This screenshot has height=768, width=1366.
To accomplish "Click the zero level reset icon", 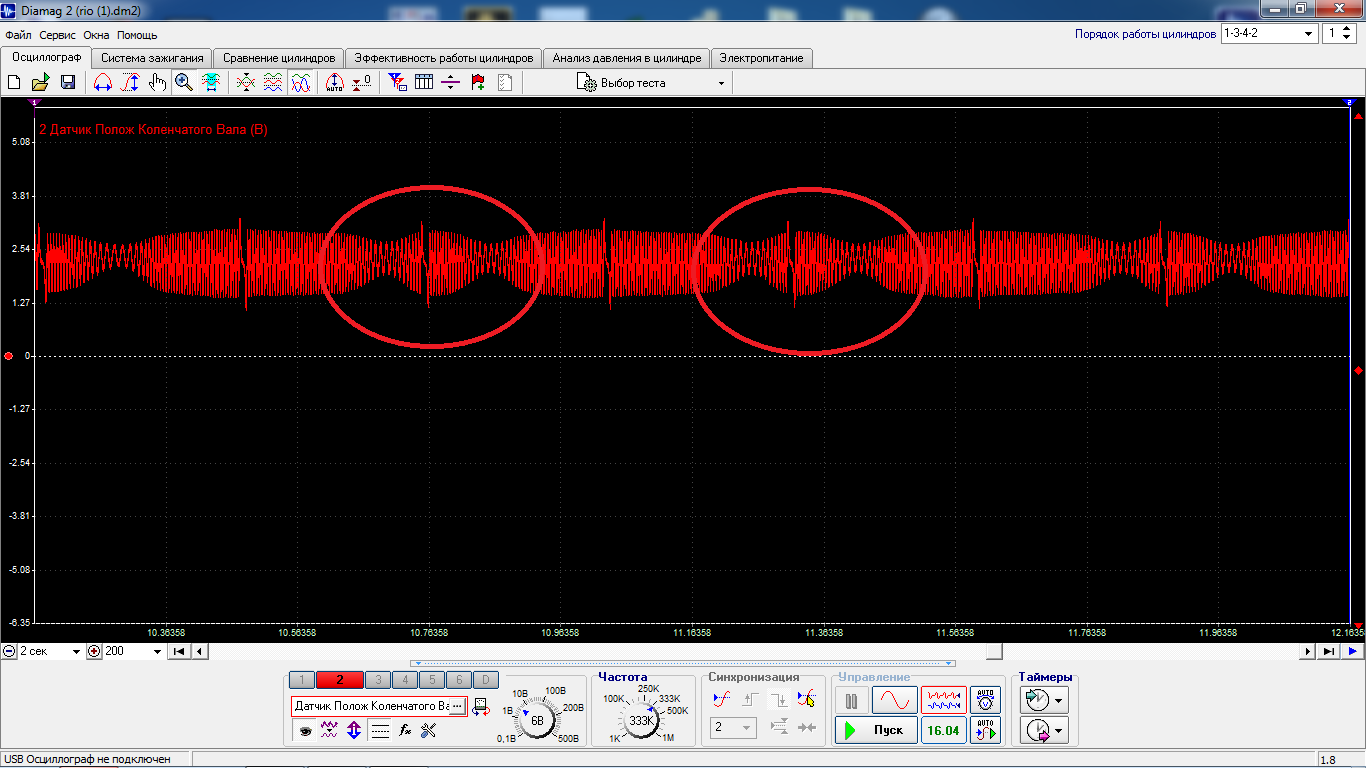I will coord(362,83).
